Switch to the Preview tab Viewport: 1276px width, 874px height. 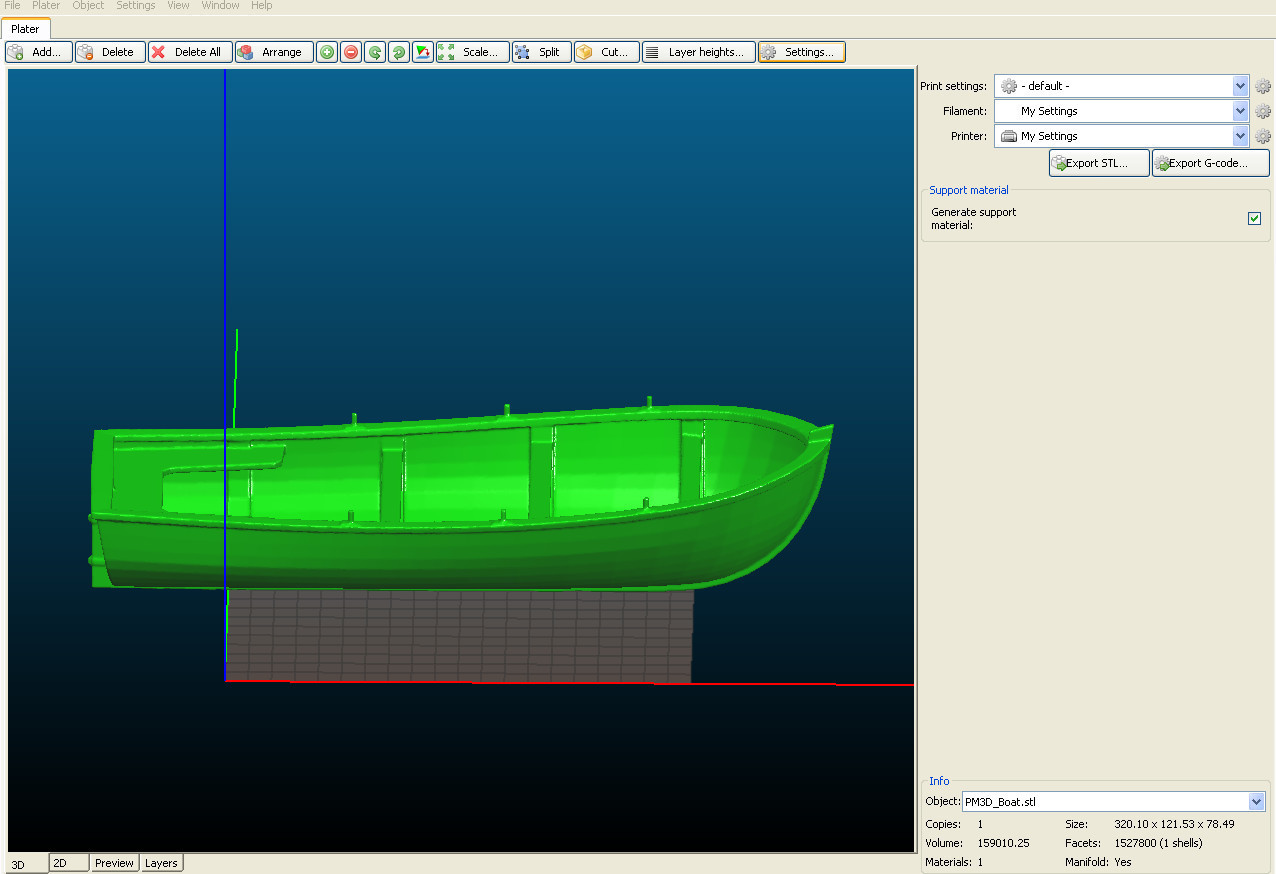click(x=114, y=863)
